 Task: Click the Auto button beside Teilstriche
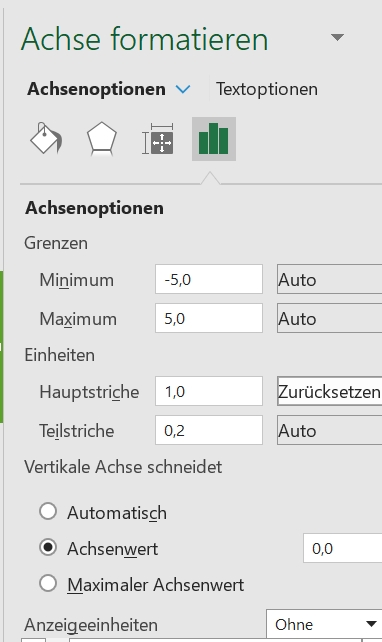tap(330, 430)
